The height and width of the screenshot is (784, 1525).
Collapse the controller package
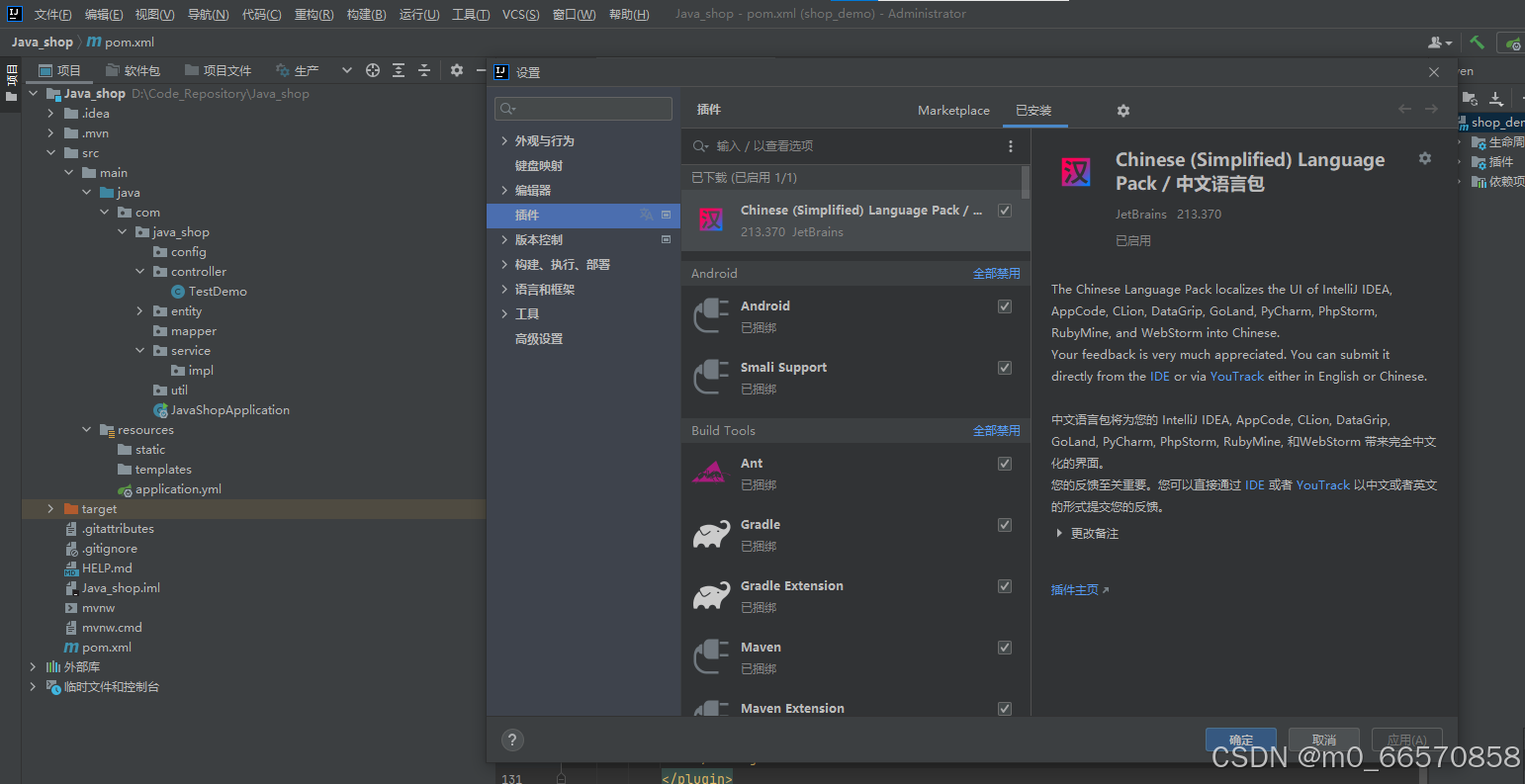click(x=140, y=272)
